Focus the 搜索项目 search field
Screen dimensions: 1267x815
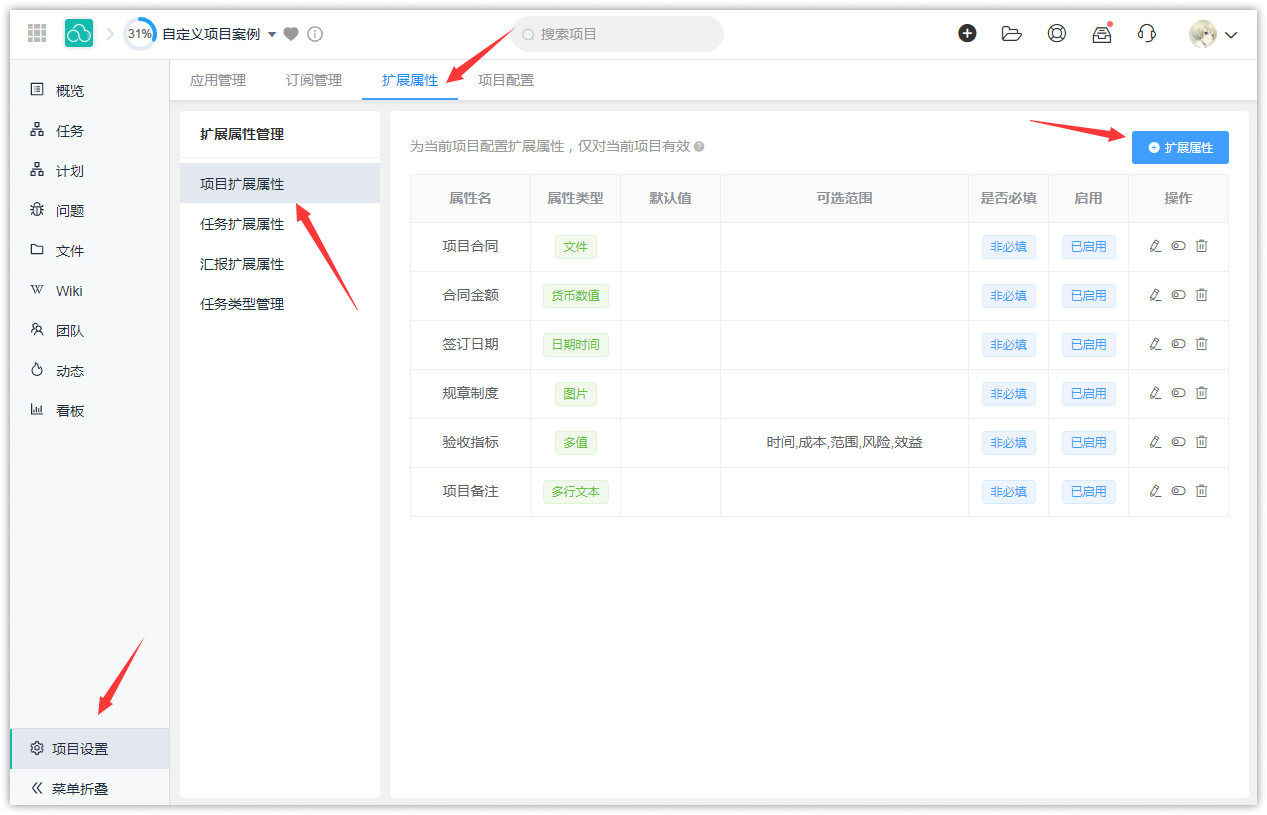pos(618,34)
